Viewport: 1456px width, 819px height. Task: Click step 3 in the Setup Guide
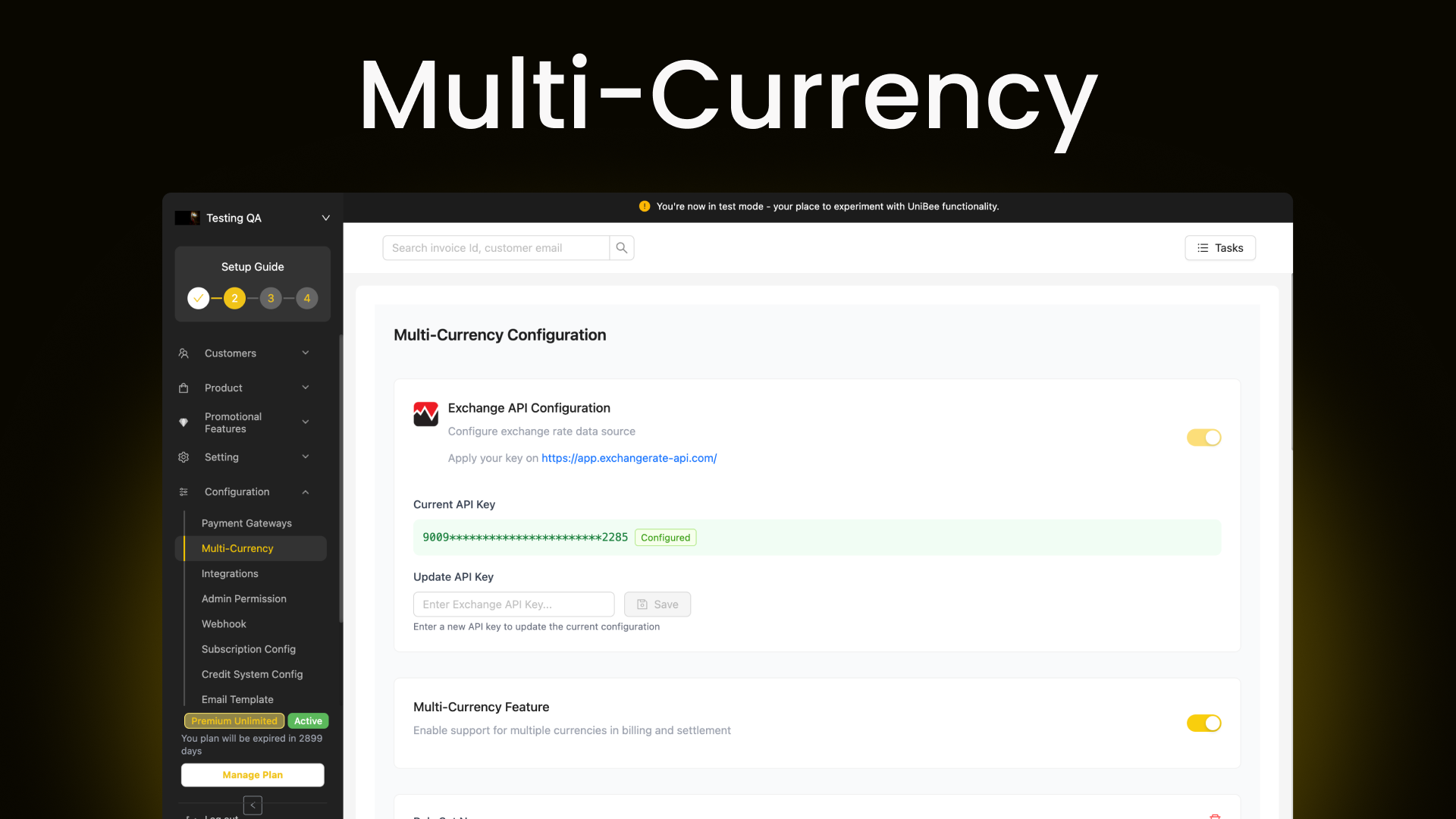271,298
